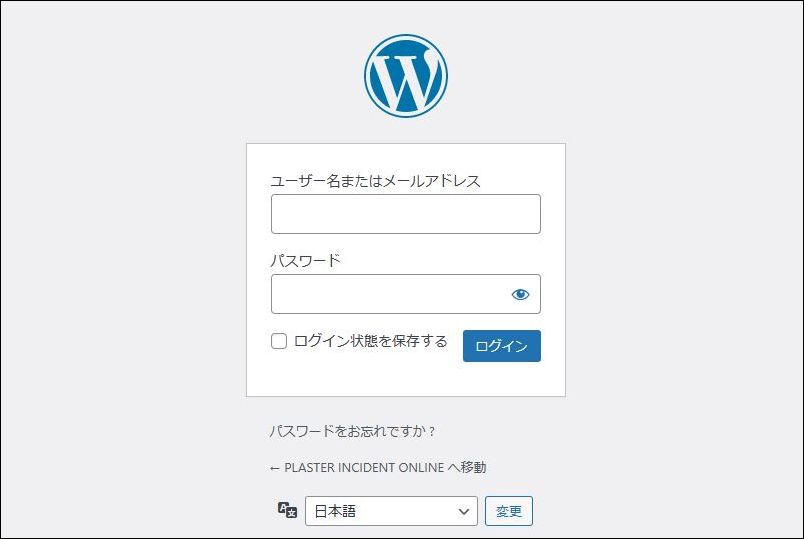Screen dimensions: 804x539
Task: Focus the ユーザー名またはメールアドレス input field
Action: coord(406,214)
